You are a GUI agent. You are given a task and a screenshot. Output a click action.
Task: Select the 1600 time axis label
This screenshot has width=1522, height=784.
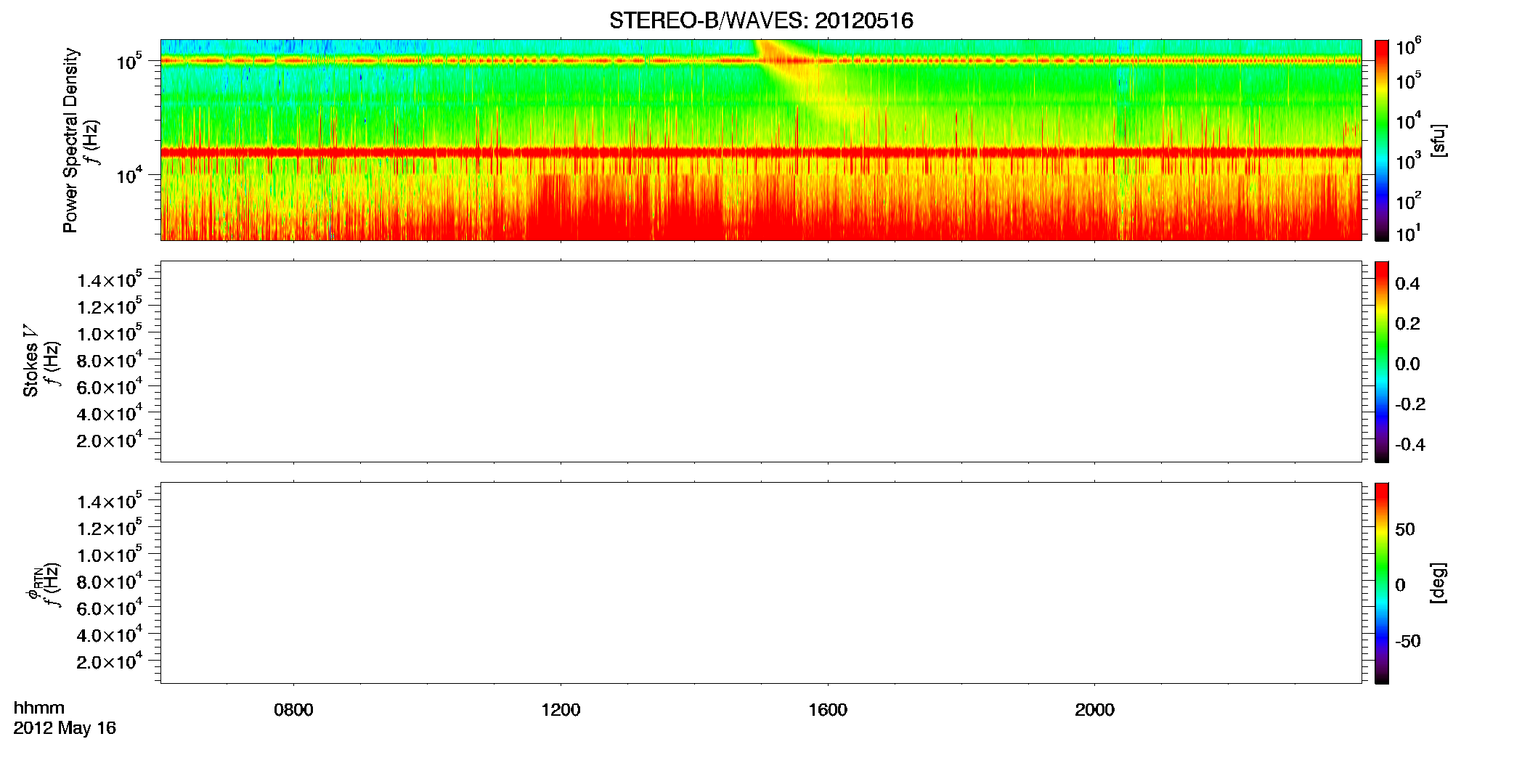click(828, 710)
